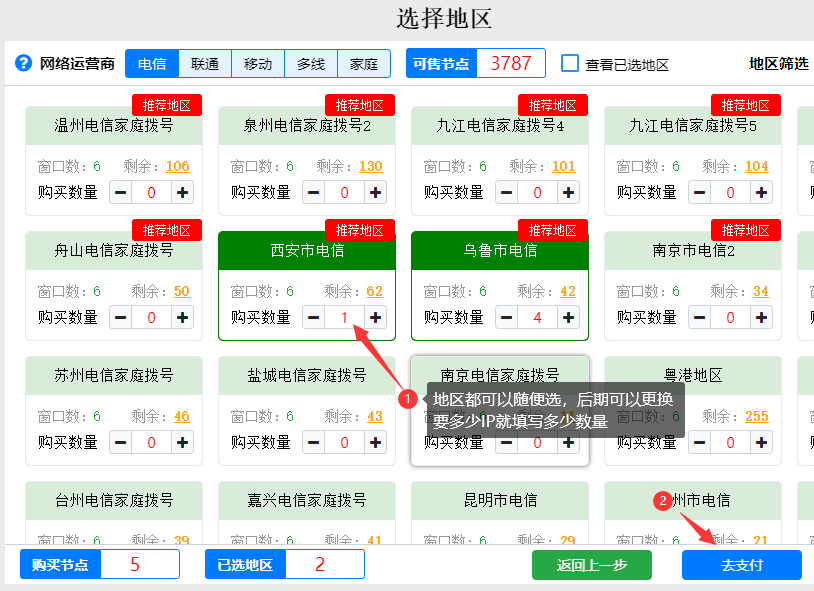
Task: Click the quantity input field of 西安市电信
Action: 345,317
